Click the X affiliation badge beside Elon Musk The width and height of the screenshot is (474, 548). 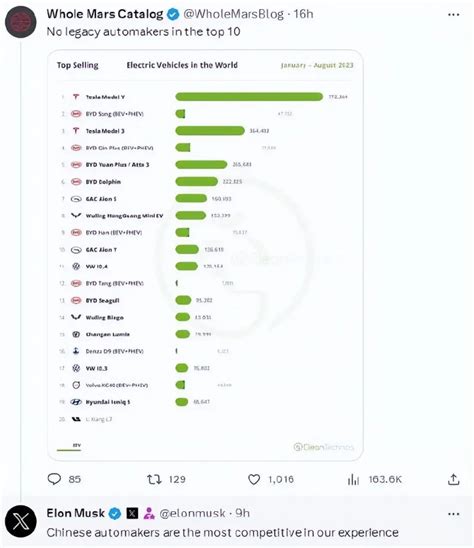[132, 513]
